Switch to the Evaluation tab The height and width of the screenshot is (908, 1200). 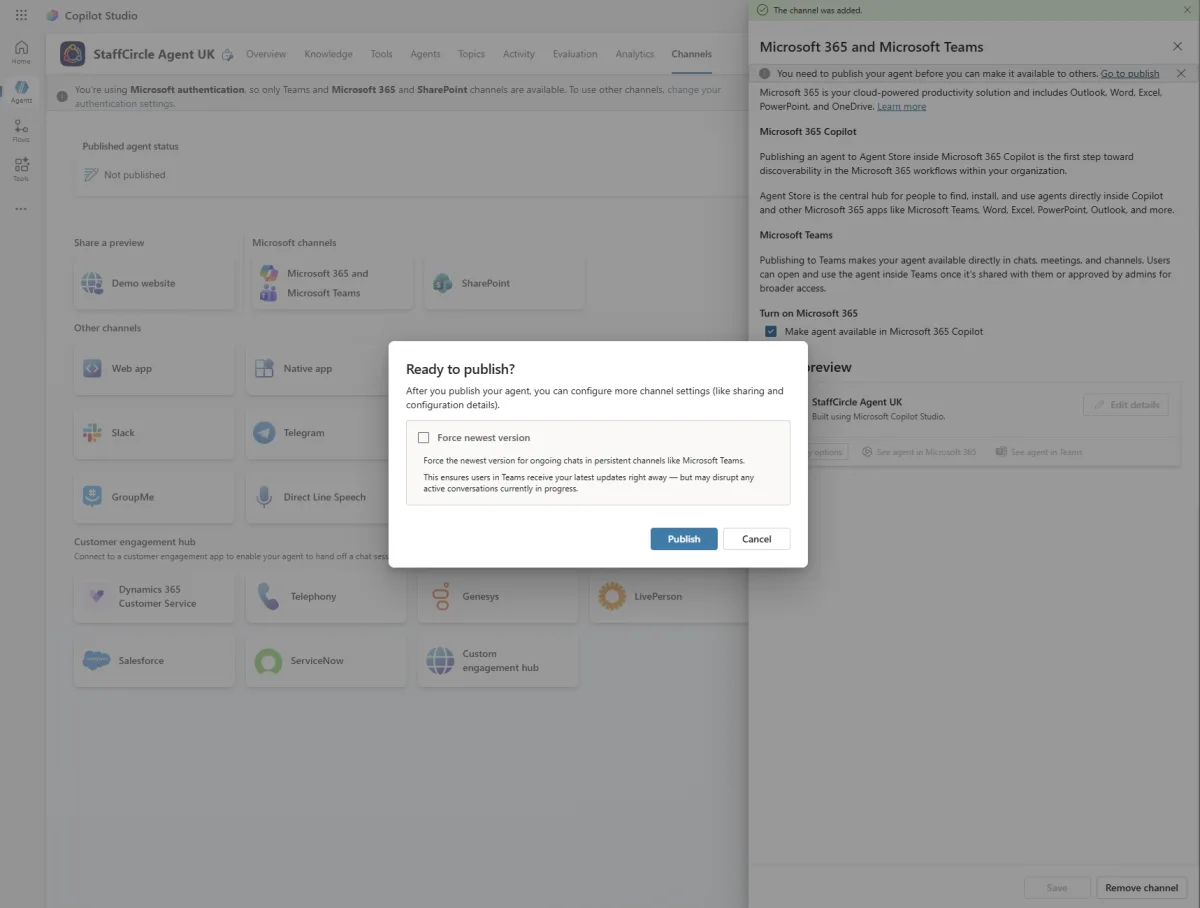click(575, 54)
